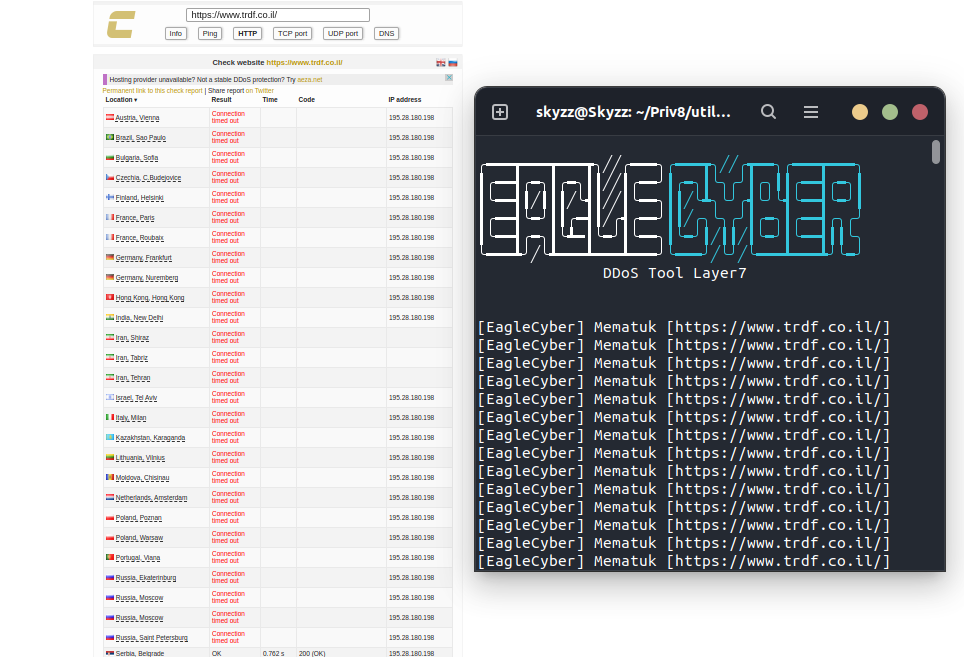Open the https://www.trdf.co.il/ heading link
The image size is (964, 657).
[304, 63]
